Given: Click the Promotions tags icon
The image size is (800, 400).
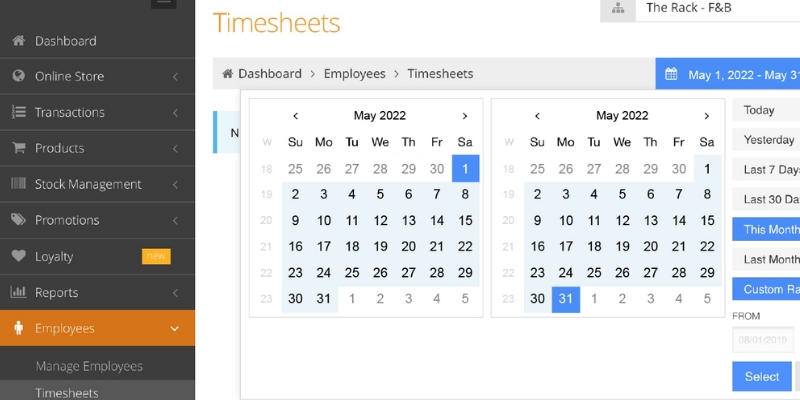Looking at the screenshot, I should point(18,220).
